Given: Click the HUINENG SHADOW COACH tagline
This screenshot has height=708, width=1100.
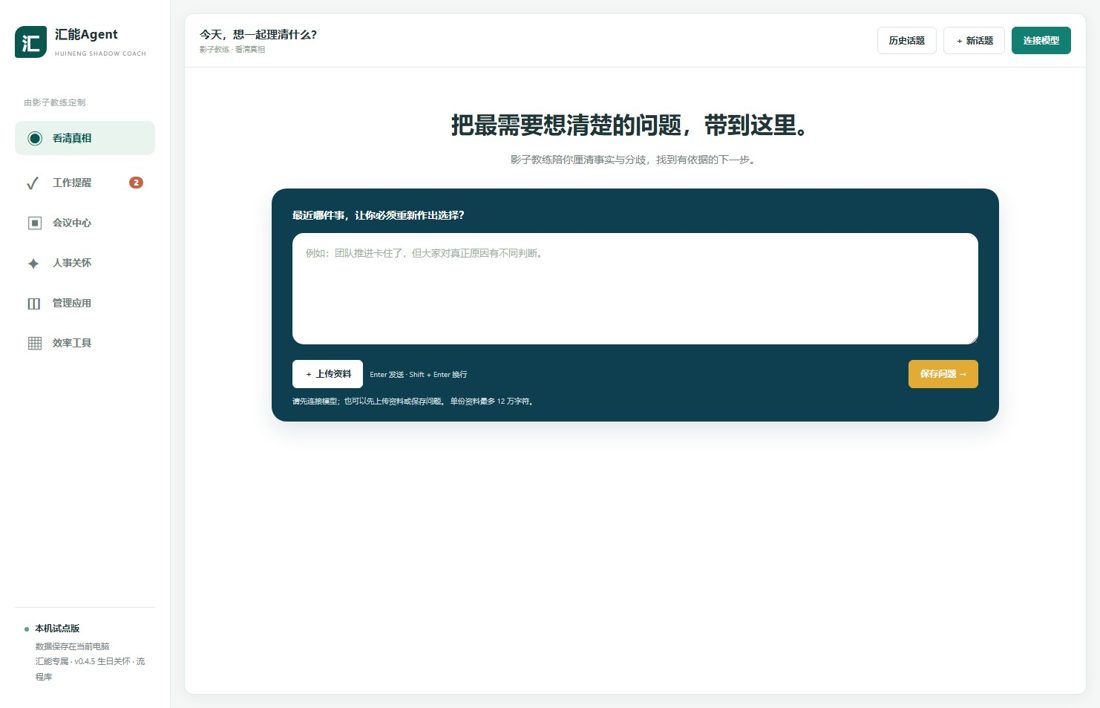Looking at the screenshot, I should pyautogui.click(x=100, y=53).
